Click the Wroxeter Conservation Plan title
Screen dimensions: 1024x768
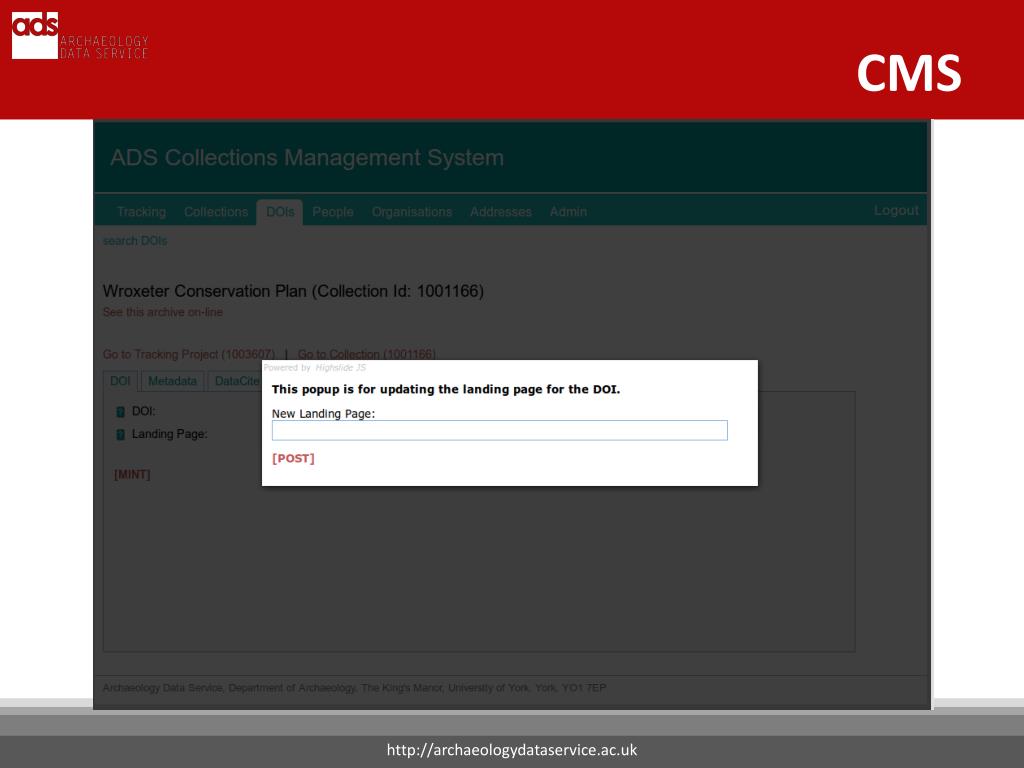[x=293, y=291]
